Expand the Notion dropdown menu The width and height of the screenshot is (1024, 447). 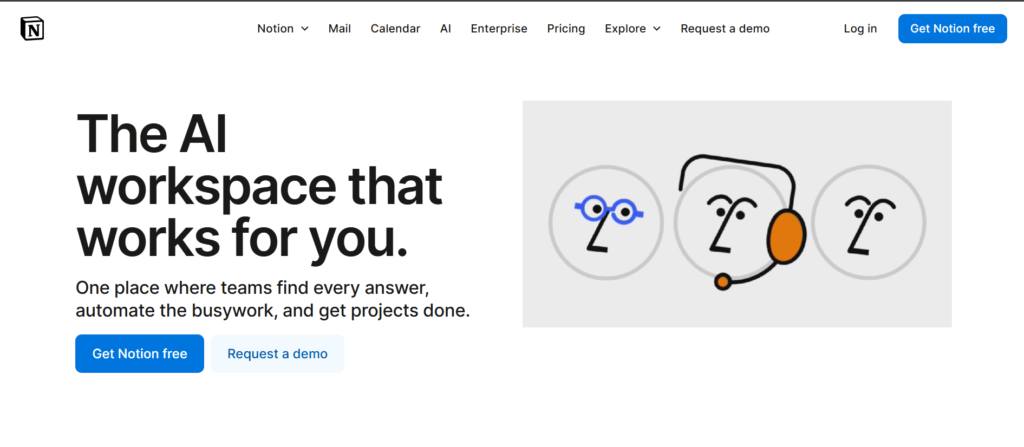pos(283,29)
